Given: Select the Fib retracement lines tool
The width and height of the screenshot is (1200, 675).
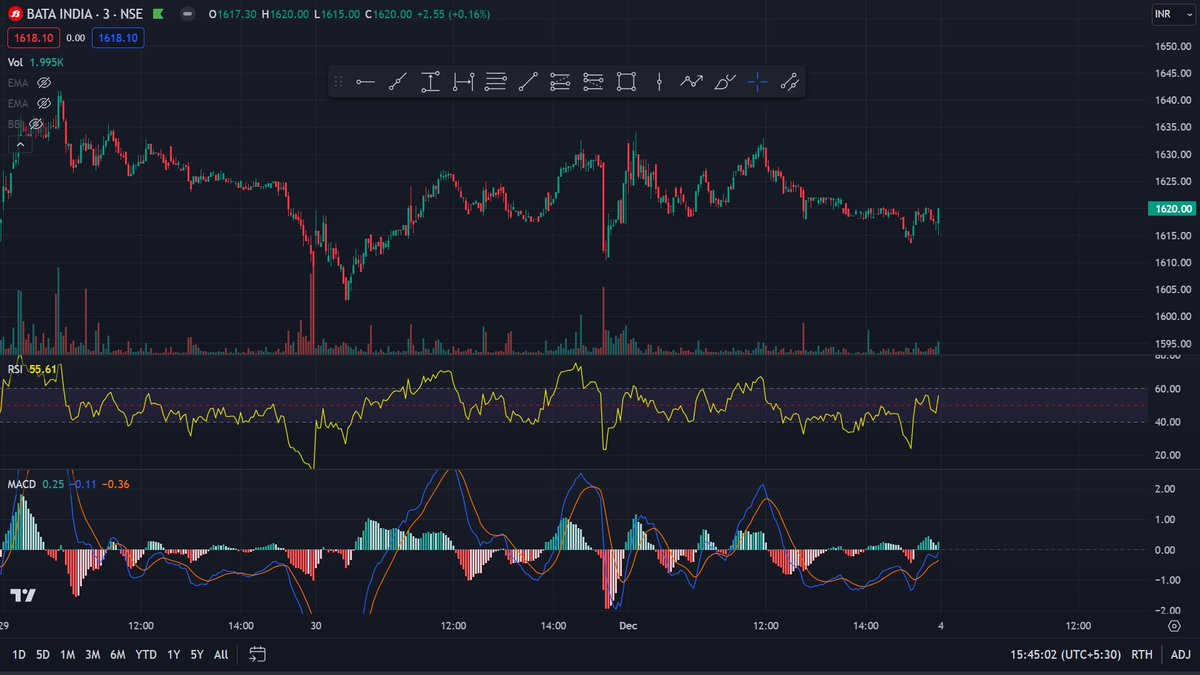Looking at the screenshot, I should tap(496, 82).
